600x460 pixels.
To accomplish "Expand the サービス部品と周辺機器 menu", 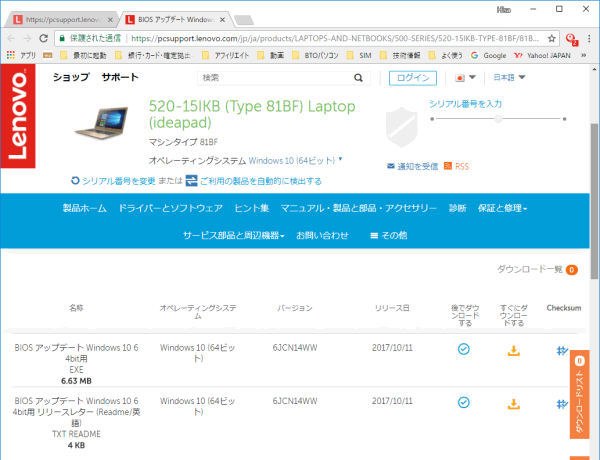I will click(233, 235).
